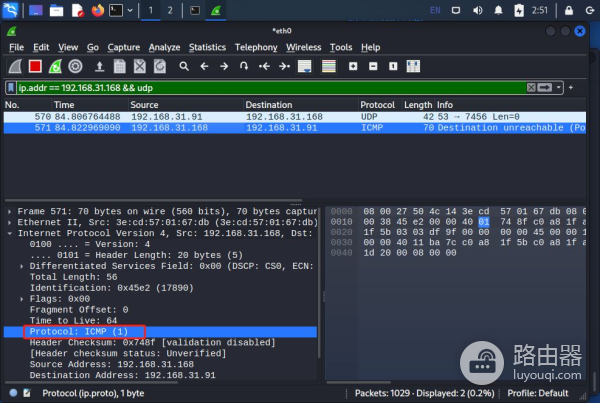Restart the current capture
This screenshot has height=403, width=600.
point(55,66)
